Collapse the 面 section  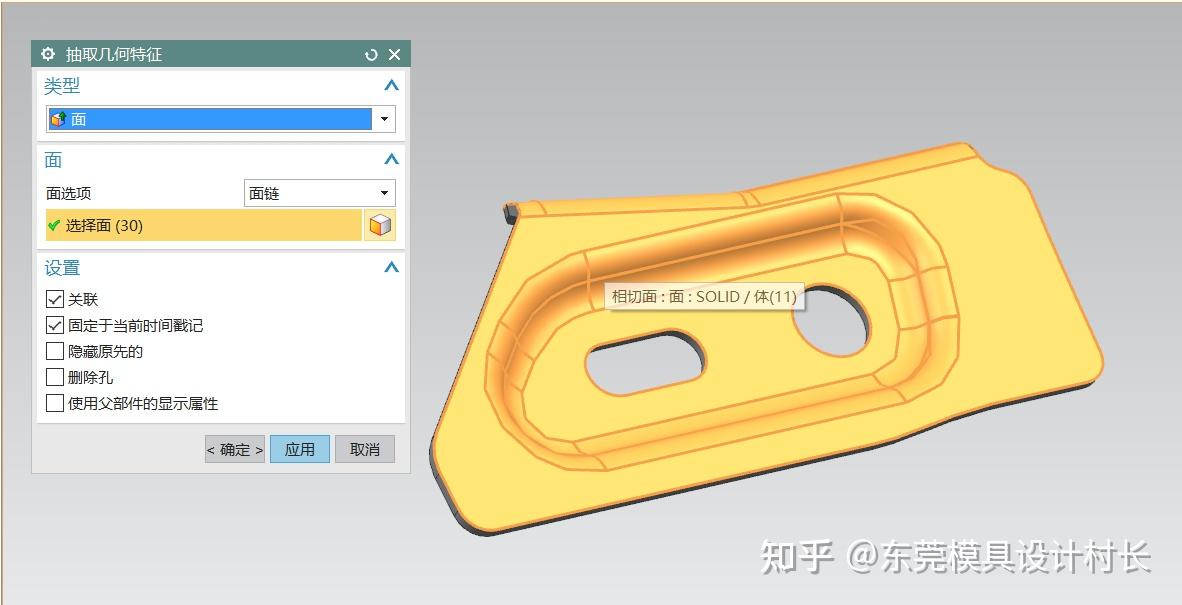pyautogui.click(x=391, y=159)
